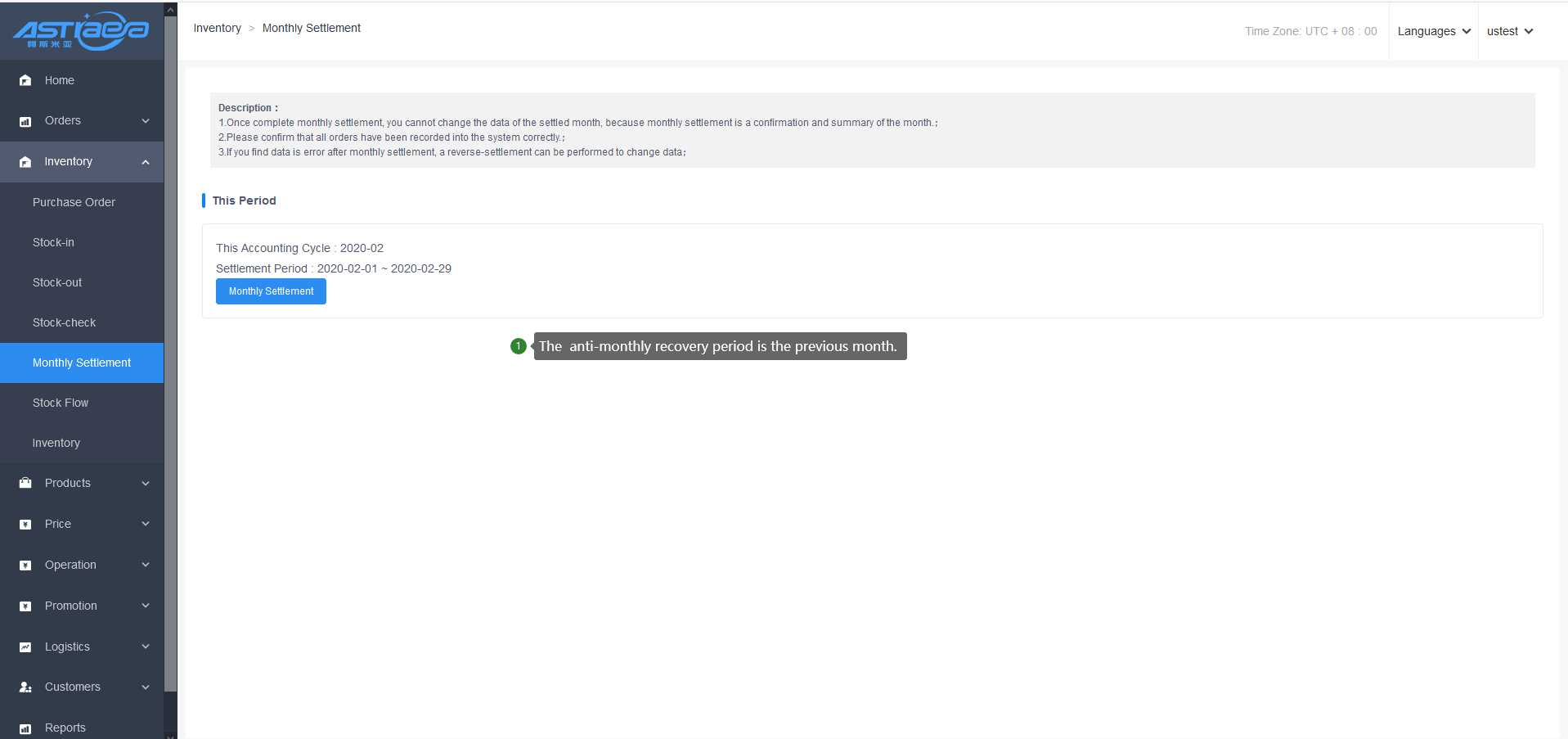
Task: Click the Customers people icon
Action: pyautogui.click(x=25, y=687)
